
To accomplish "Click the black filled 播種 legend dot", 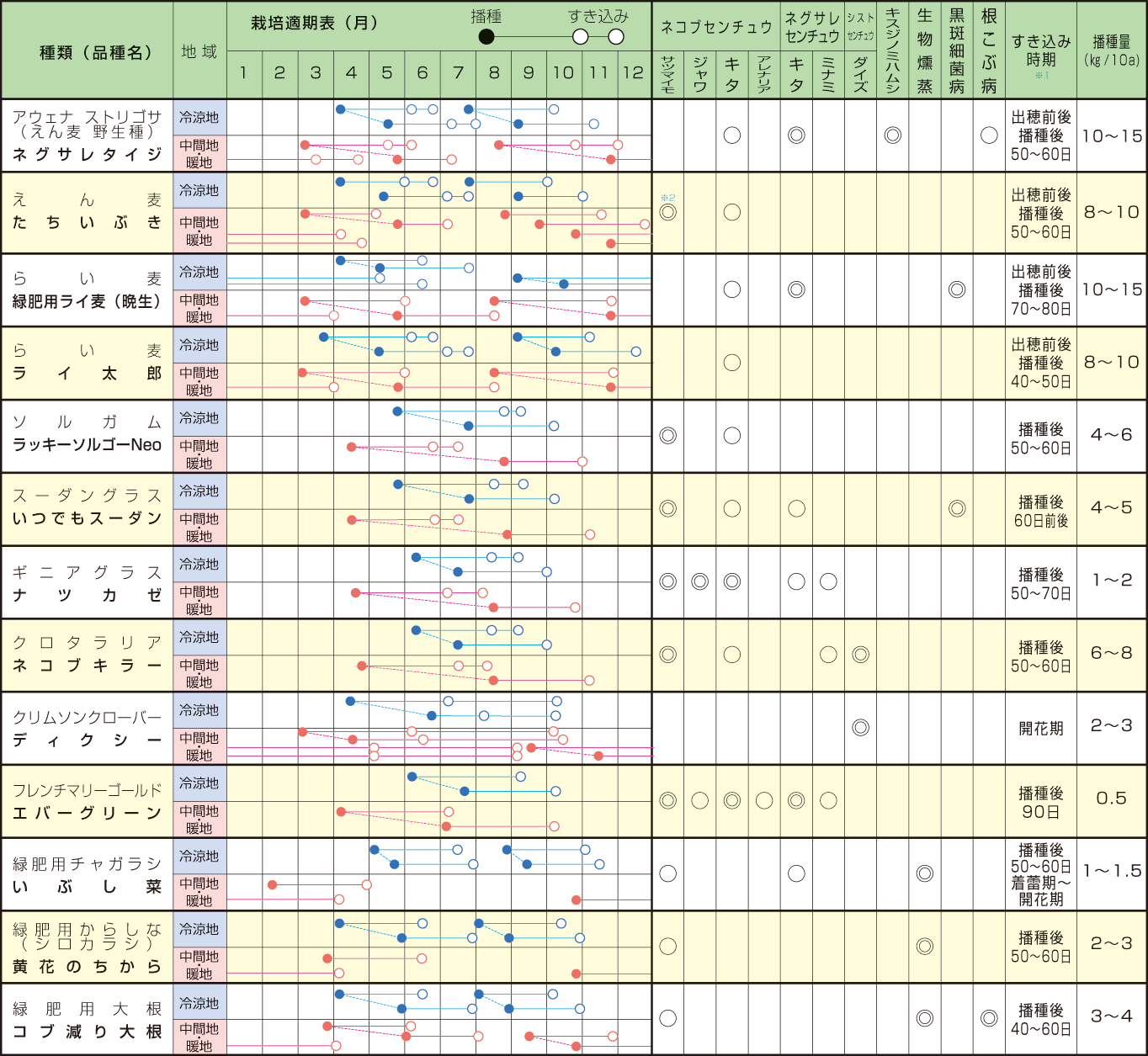I will 486,36.
